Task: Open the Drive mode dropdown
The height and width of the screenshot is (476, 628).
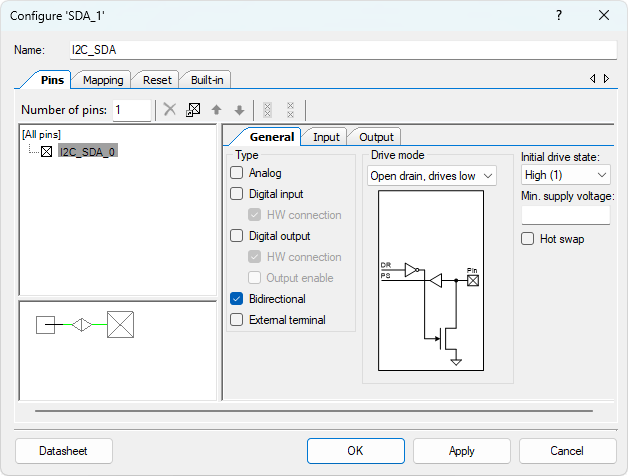Action: 432,176
